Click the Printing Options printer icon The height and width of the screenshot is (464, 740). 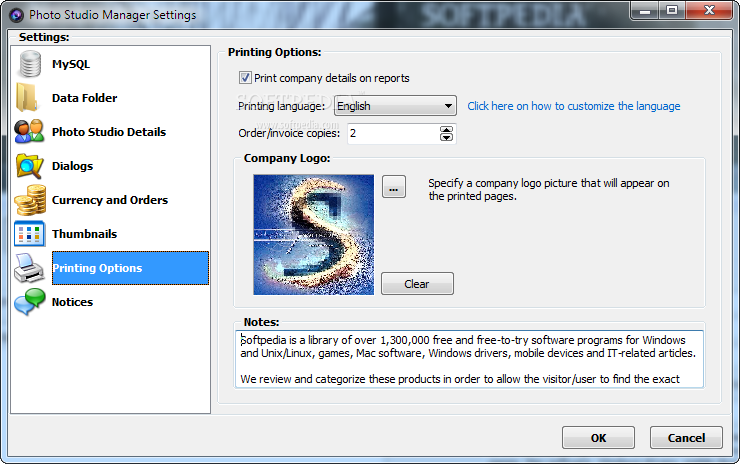coord(29,268)
